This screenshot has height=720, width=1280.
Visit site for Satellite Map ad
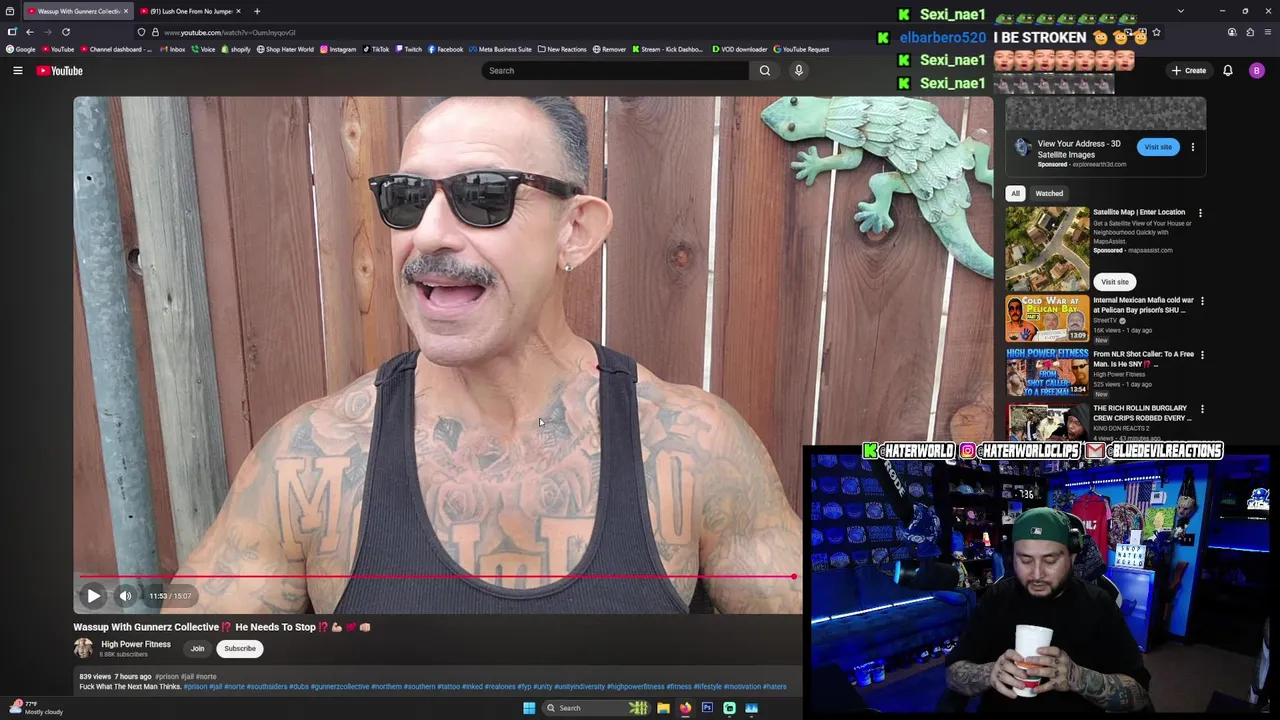[x=1114, y=282]
